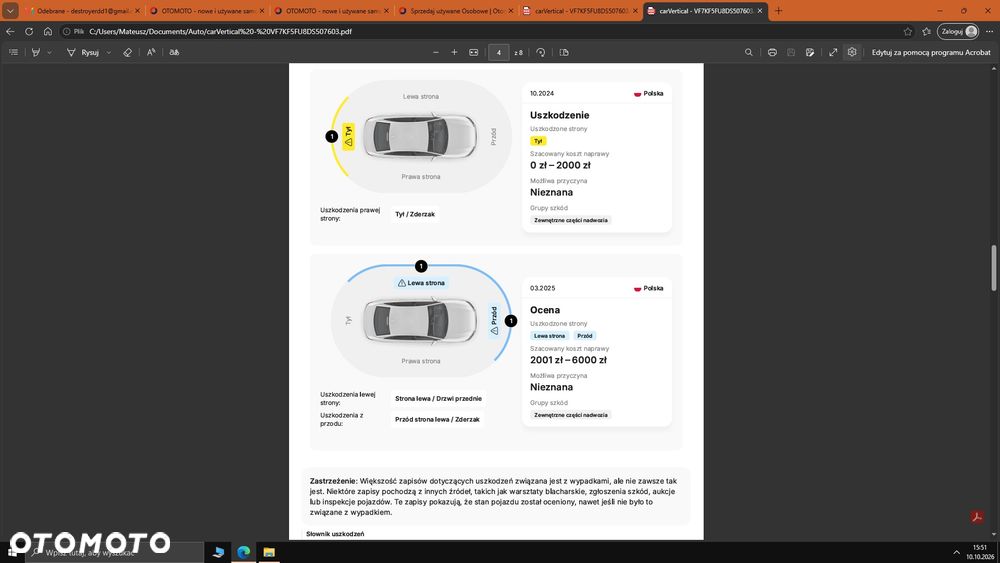Click the save as icon
1000x563 pixels.
click(x=810, y=52)
